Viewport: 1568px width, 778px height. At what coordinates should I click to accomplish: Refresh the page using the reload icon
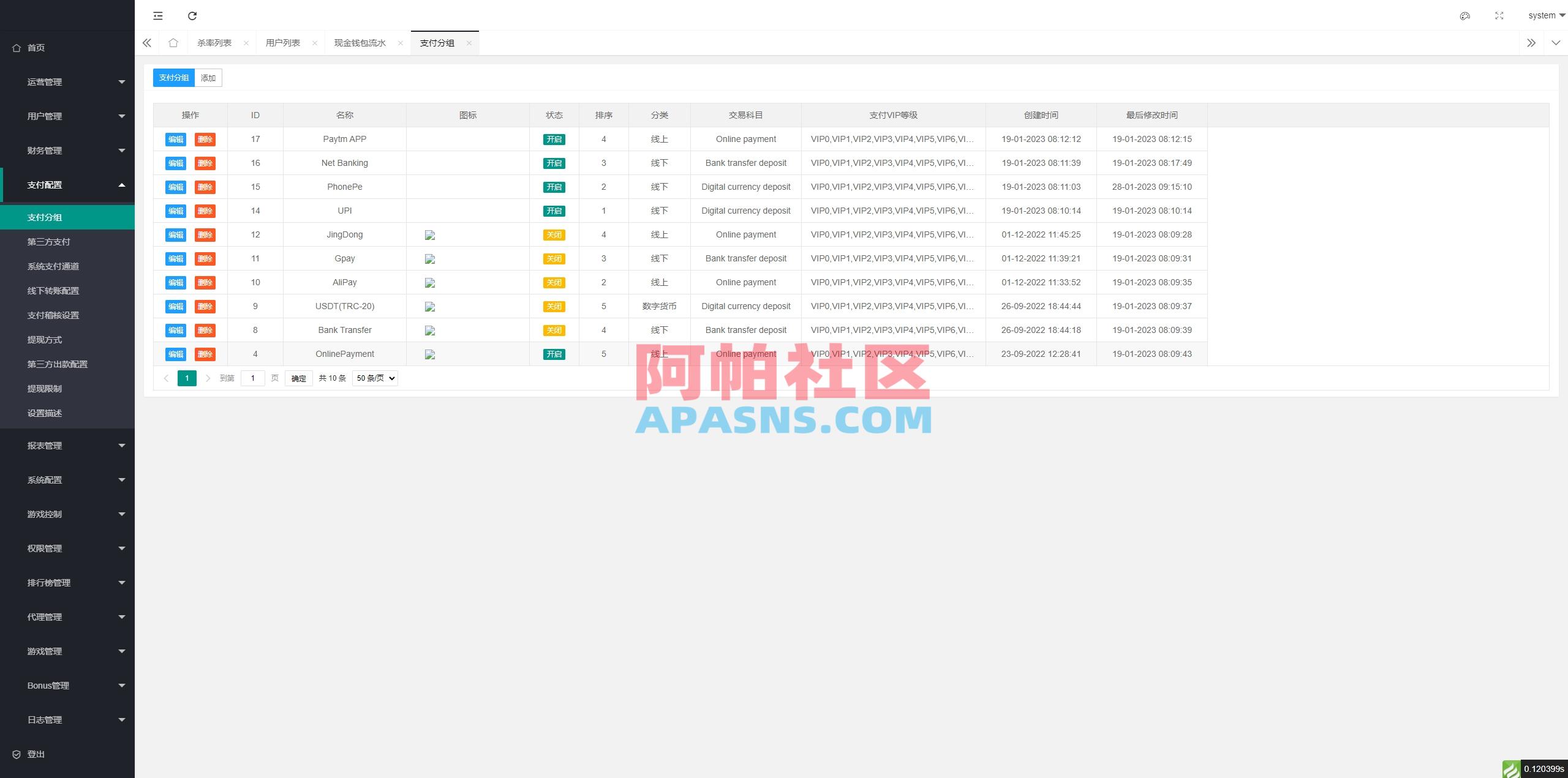tap(192, 16)
